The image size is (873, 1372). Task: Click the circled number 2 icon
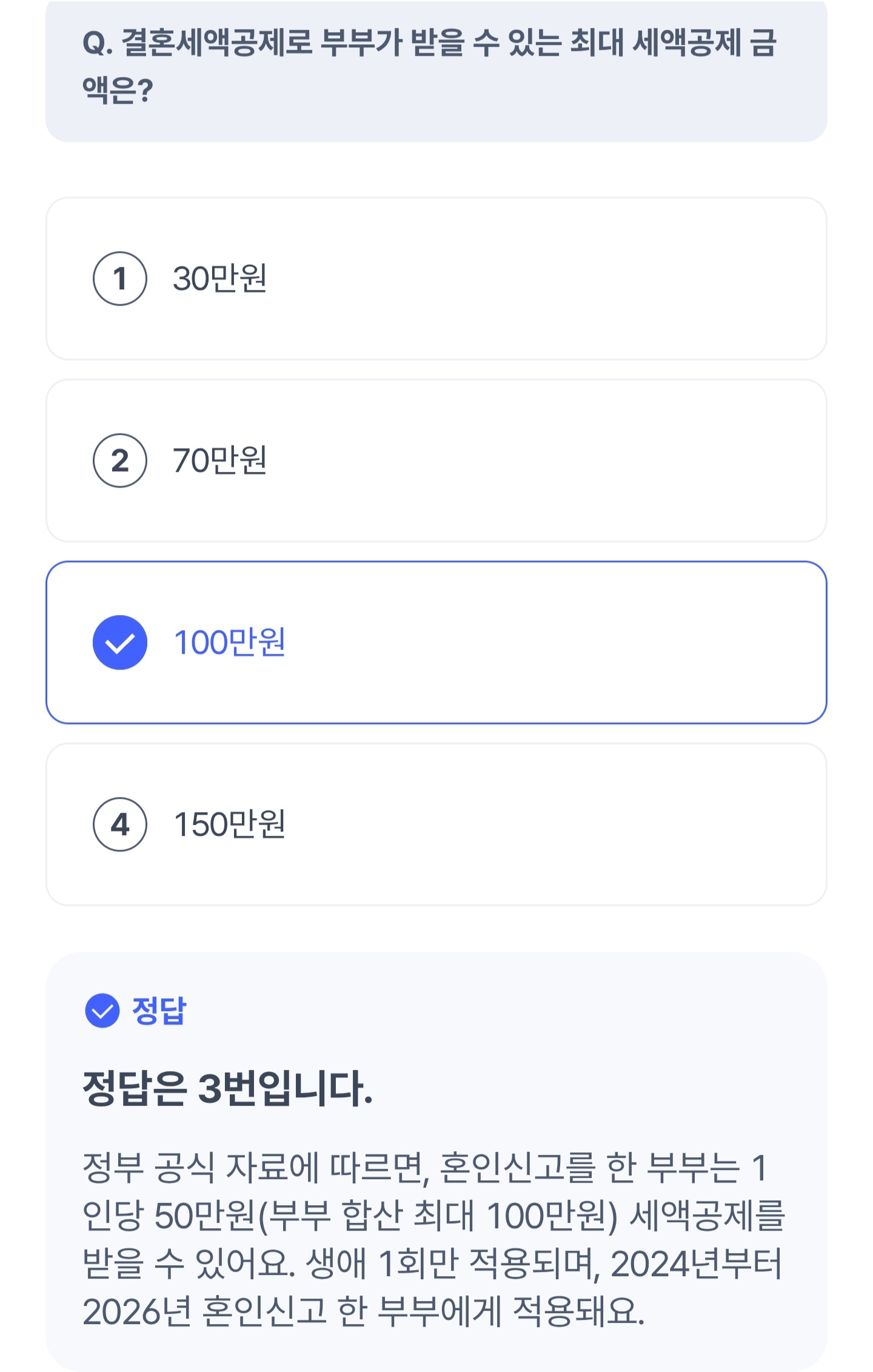click(119, 460)
